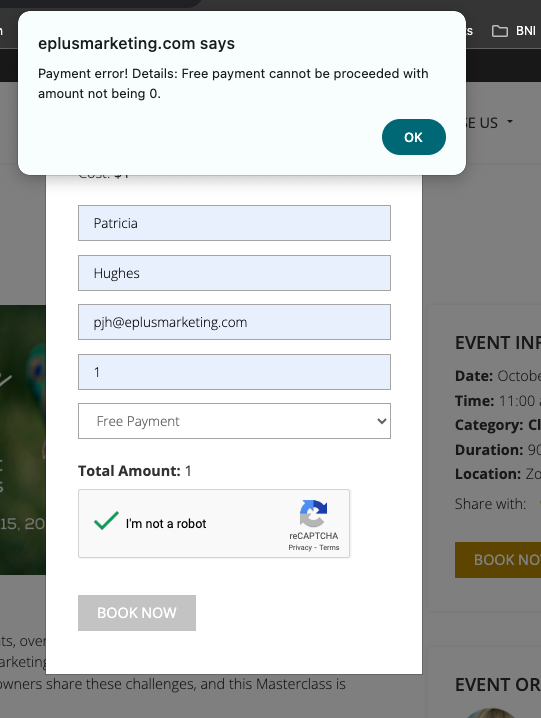Screen dimensions: 541x718
Task: Click the event organizer's avatar photo
Action: pyautogui.click(x=490, y=713)
